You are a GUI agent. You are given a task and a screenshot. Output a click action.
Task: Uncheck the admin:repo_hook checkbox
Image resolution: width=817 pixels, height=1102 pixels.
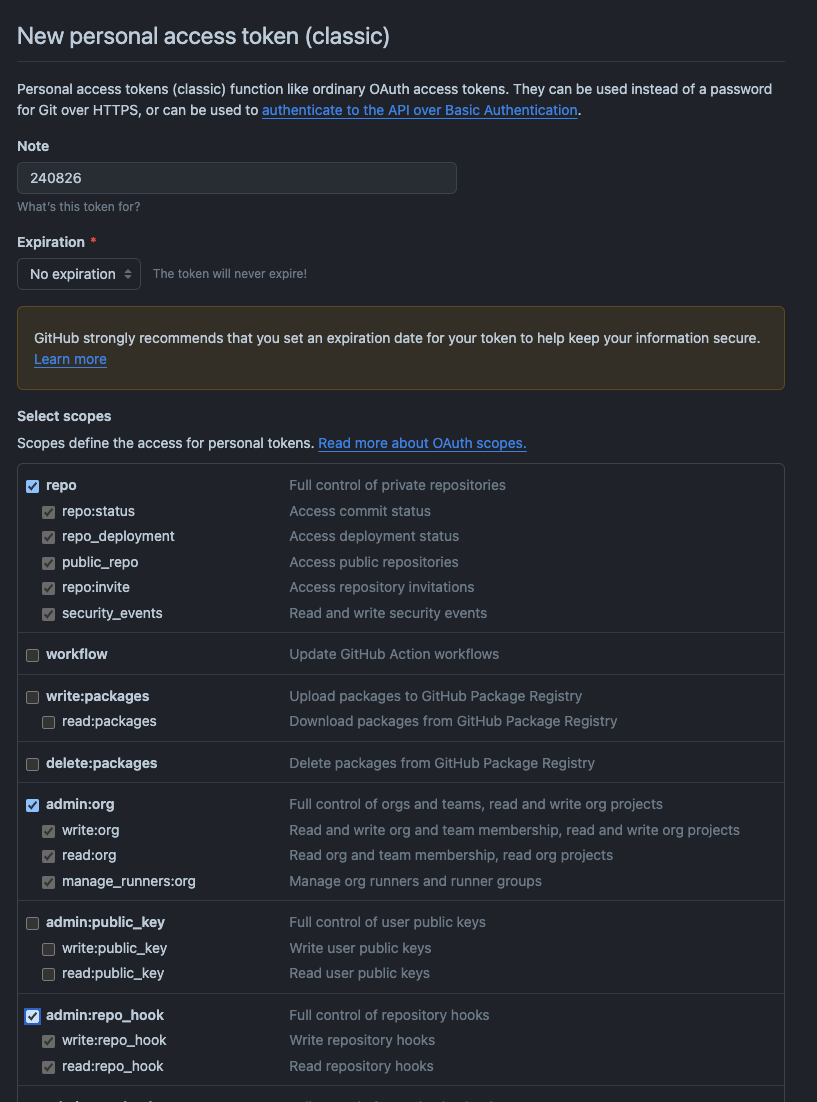click(32, 1016)
